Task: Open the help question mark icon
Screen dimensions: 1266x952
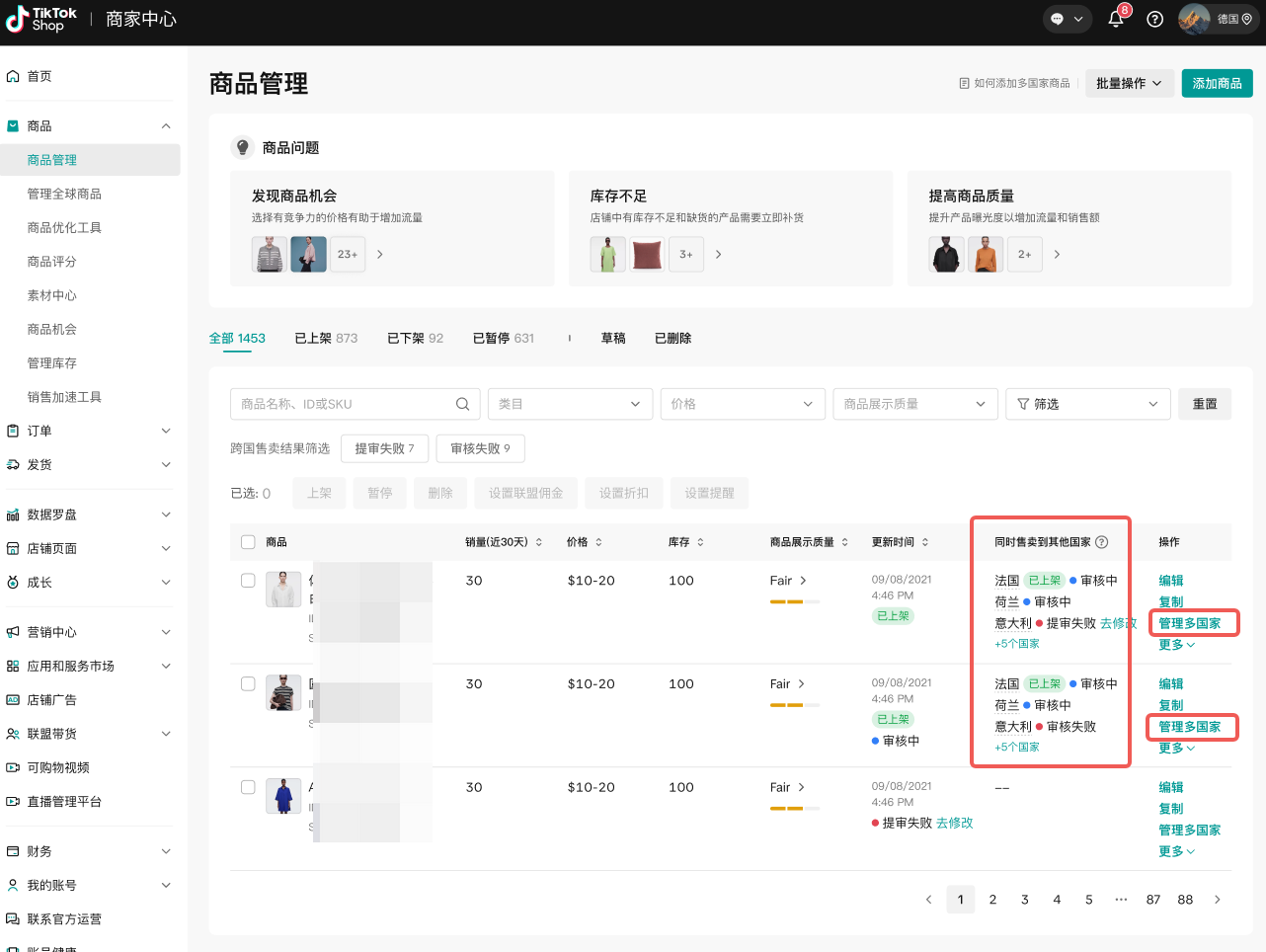Action: click(x=1154, y=19)
